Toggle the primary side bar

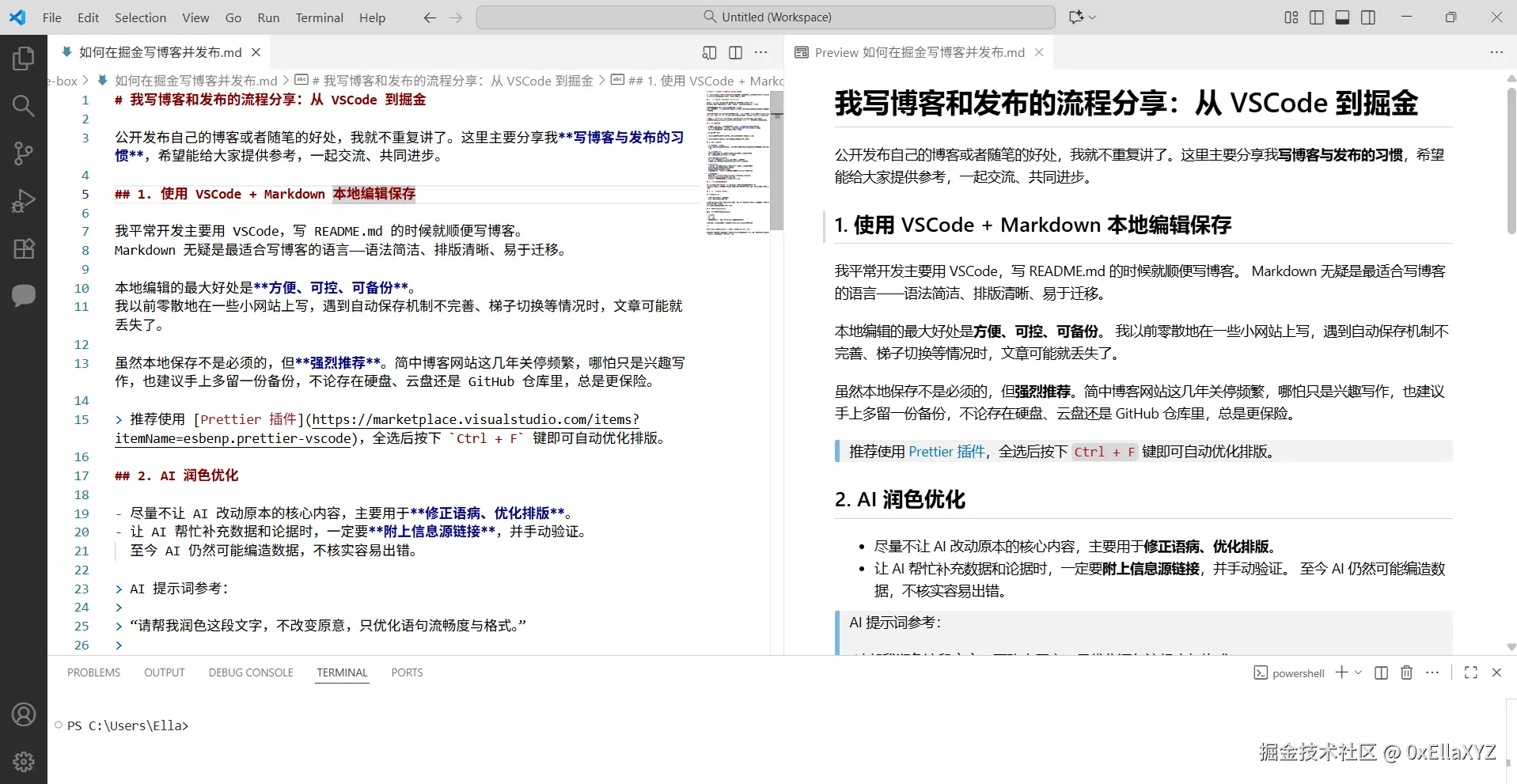(x=1317, y=17)
